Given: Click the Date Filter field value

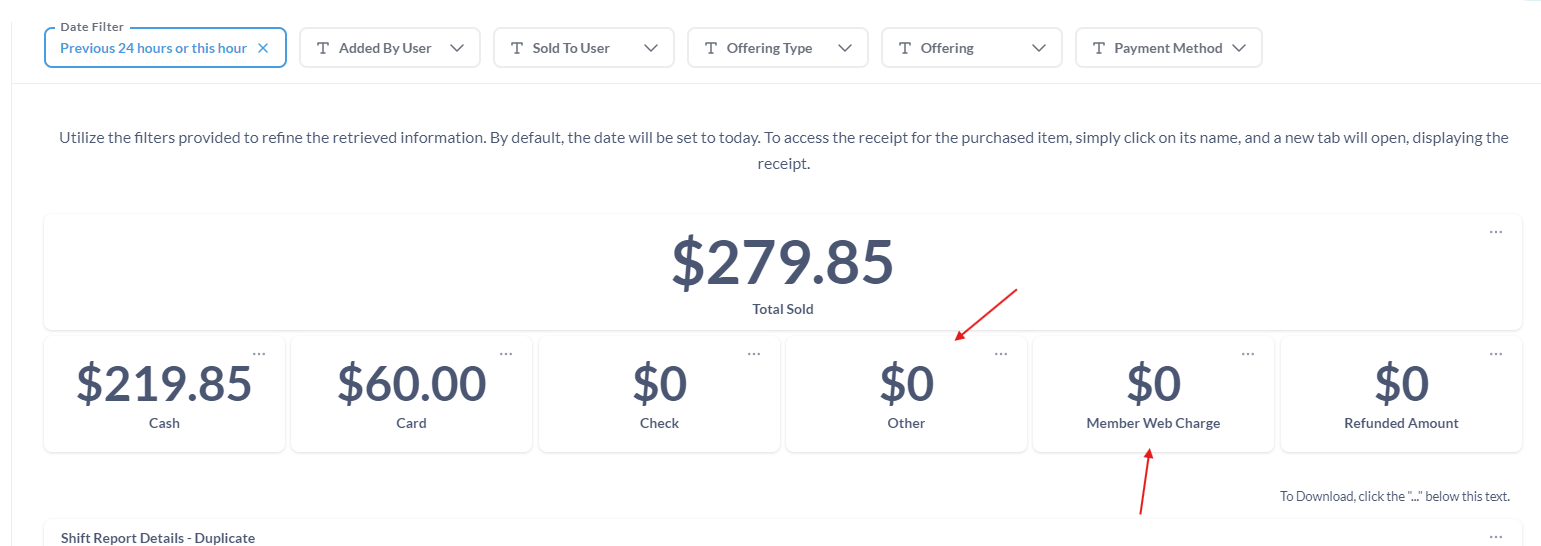Looking at the screenshot, I should click(x=153, y=48).
